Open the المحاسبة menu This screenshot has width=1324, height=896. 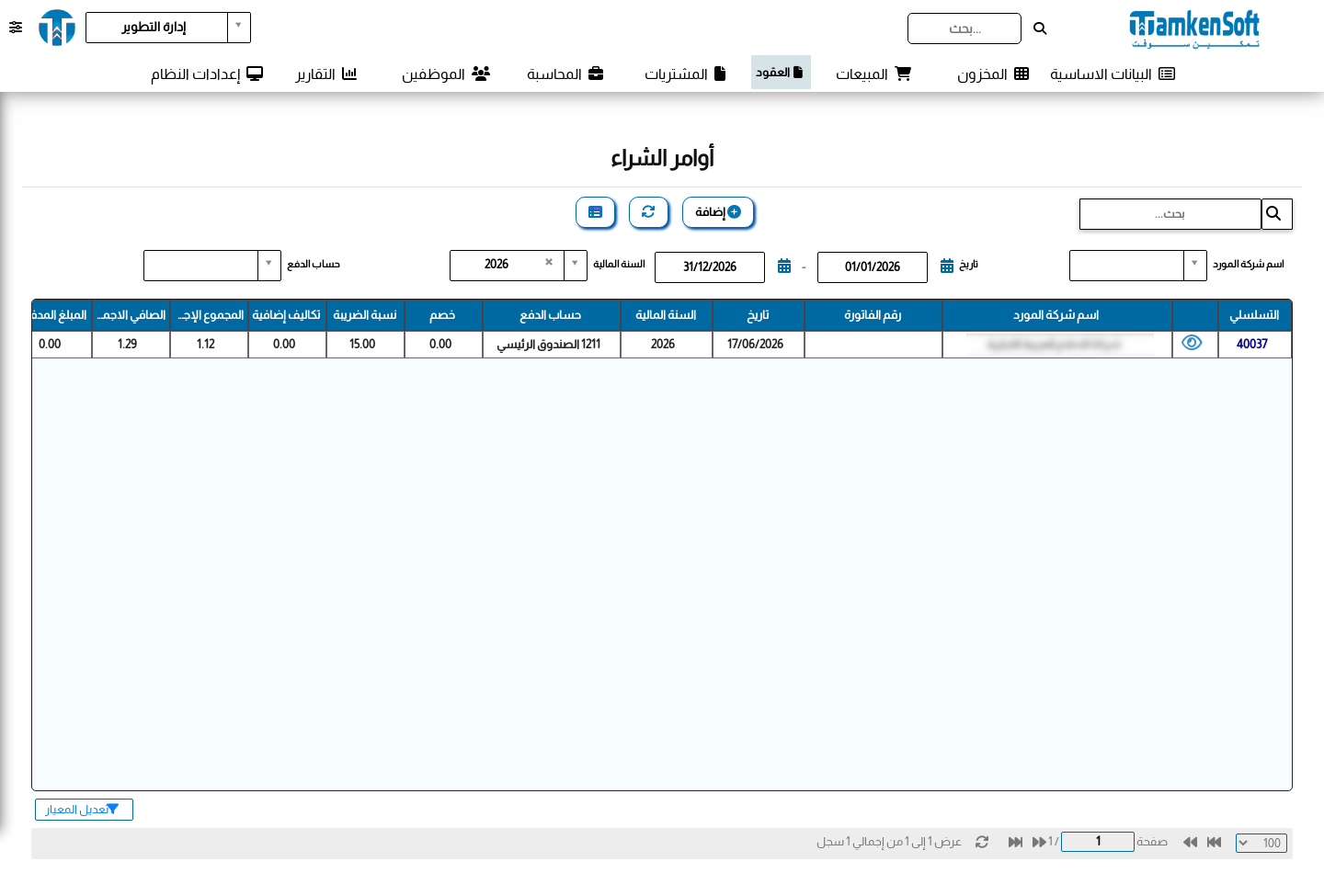pos(565,74)
